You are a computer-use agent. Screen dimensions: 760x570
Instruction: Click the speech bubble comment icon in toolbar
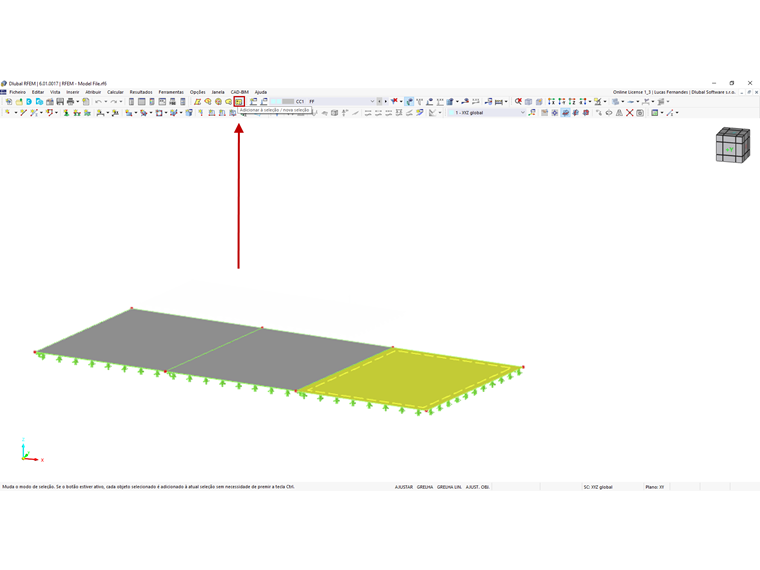coord(228,101)
